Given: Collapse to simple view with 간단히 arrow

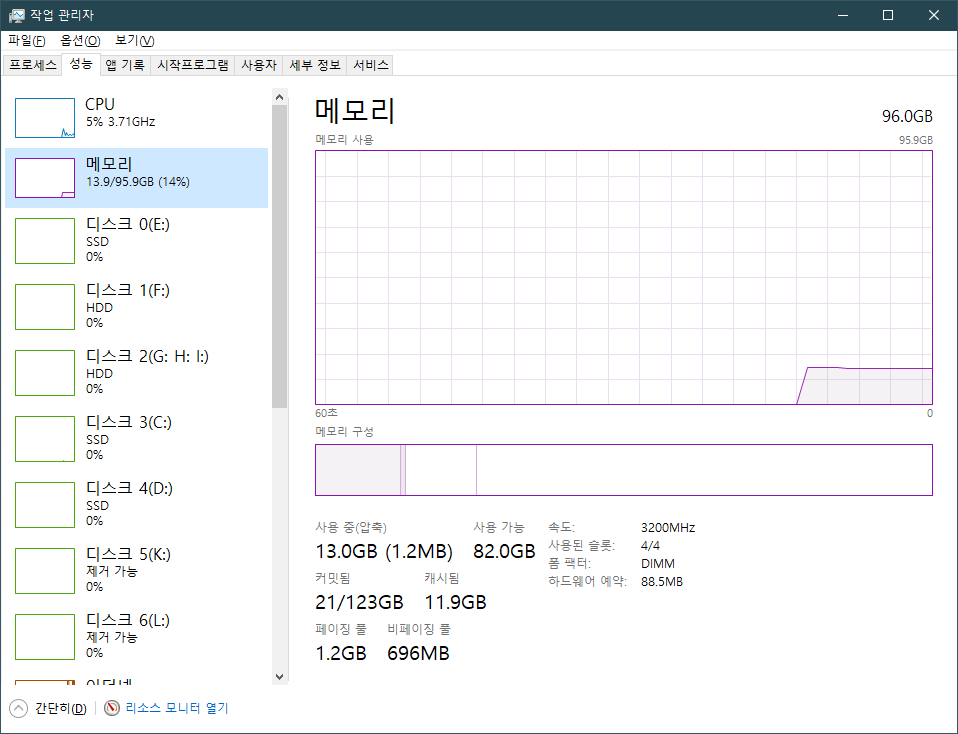Looking at the screenshot, I should 19,708.
